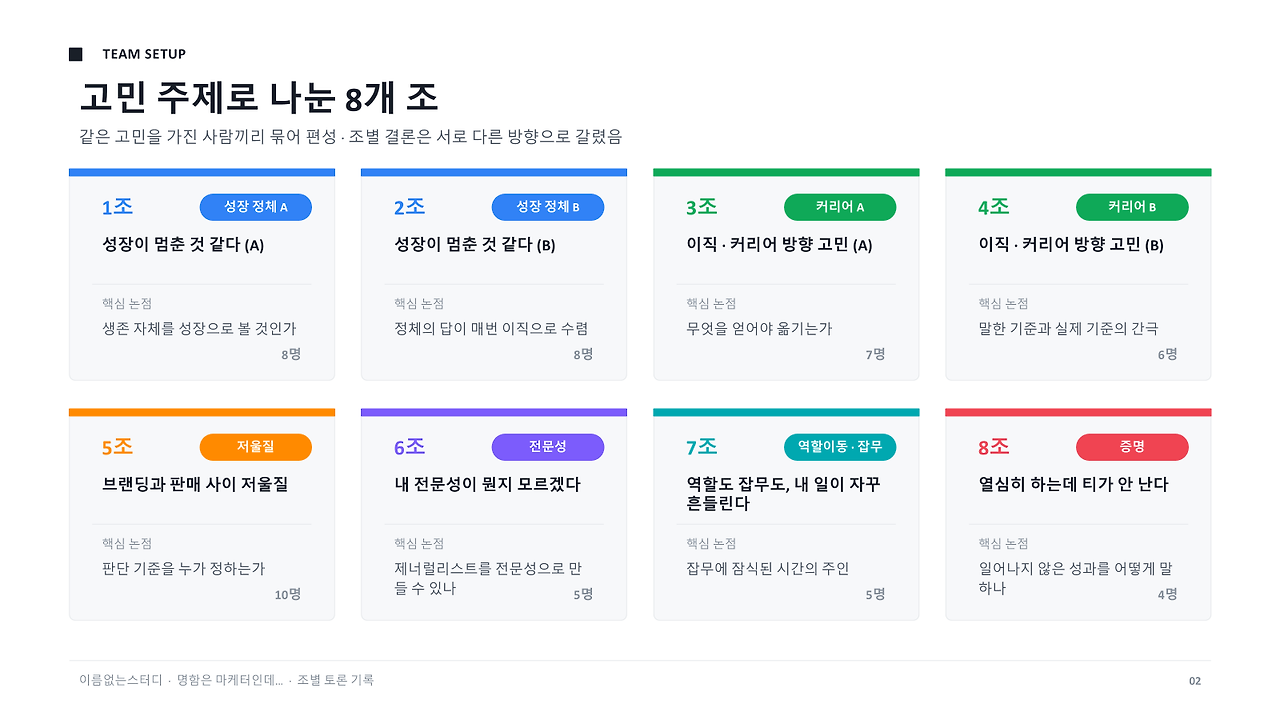Click the orange color bar atop the 5조 card
This screenshot has height=720, width=1280.
(202, 412)
